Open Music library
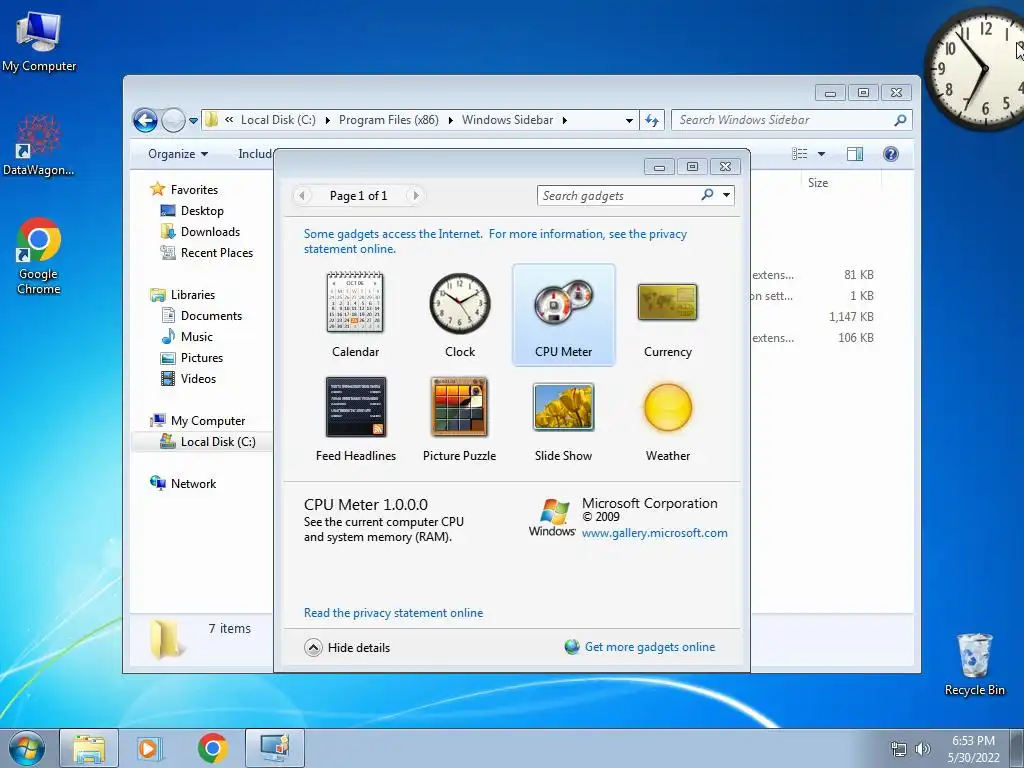The image size is (1024, 768). [197, 337]
